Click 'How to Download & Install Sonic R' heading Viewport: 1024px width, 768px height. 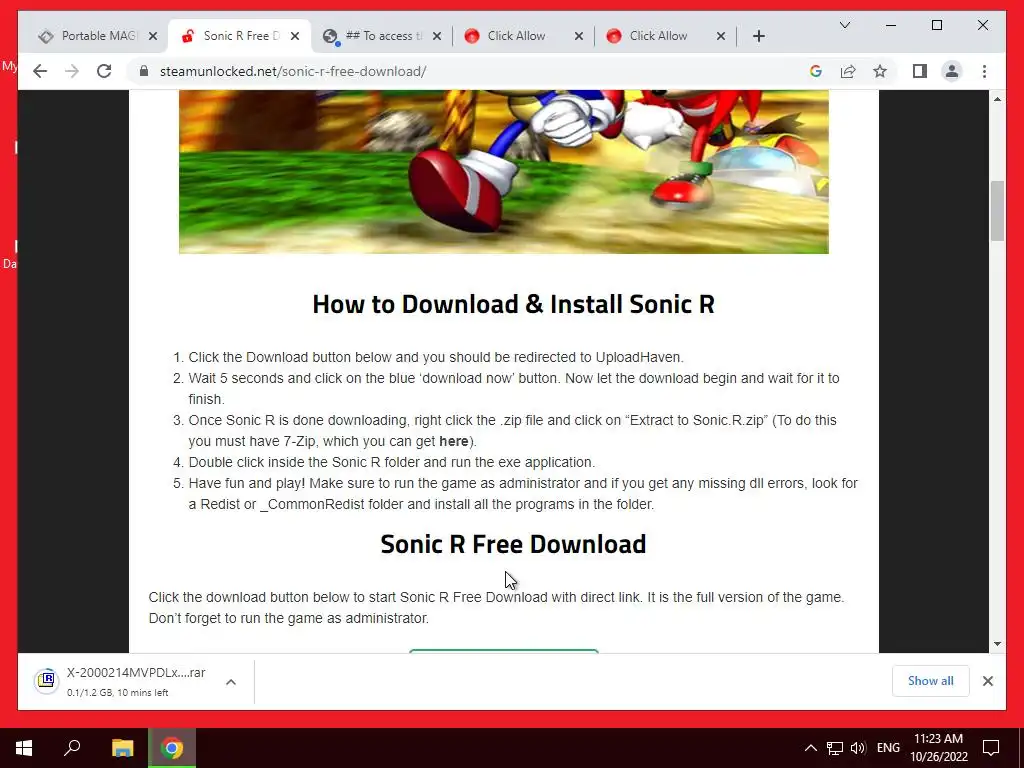[x=513, y=304]
